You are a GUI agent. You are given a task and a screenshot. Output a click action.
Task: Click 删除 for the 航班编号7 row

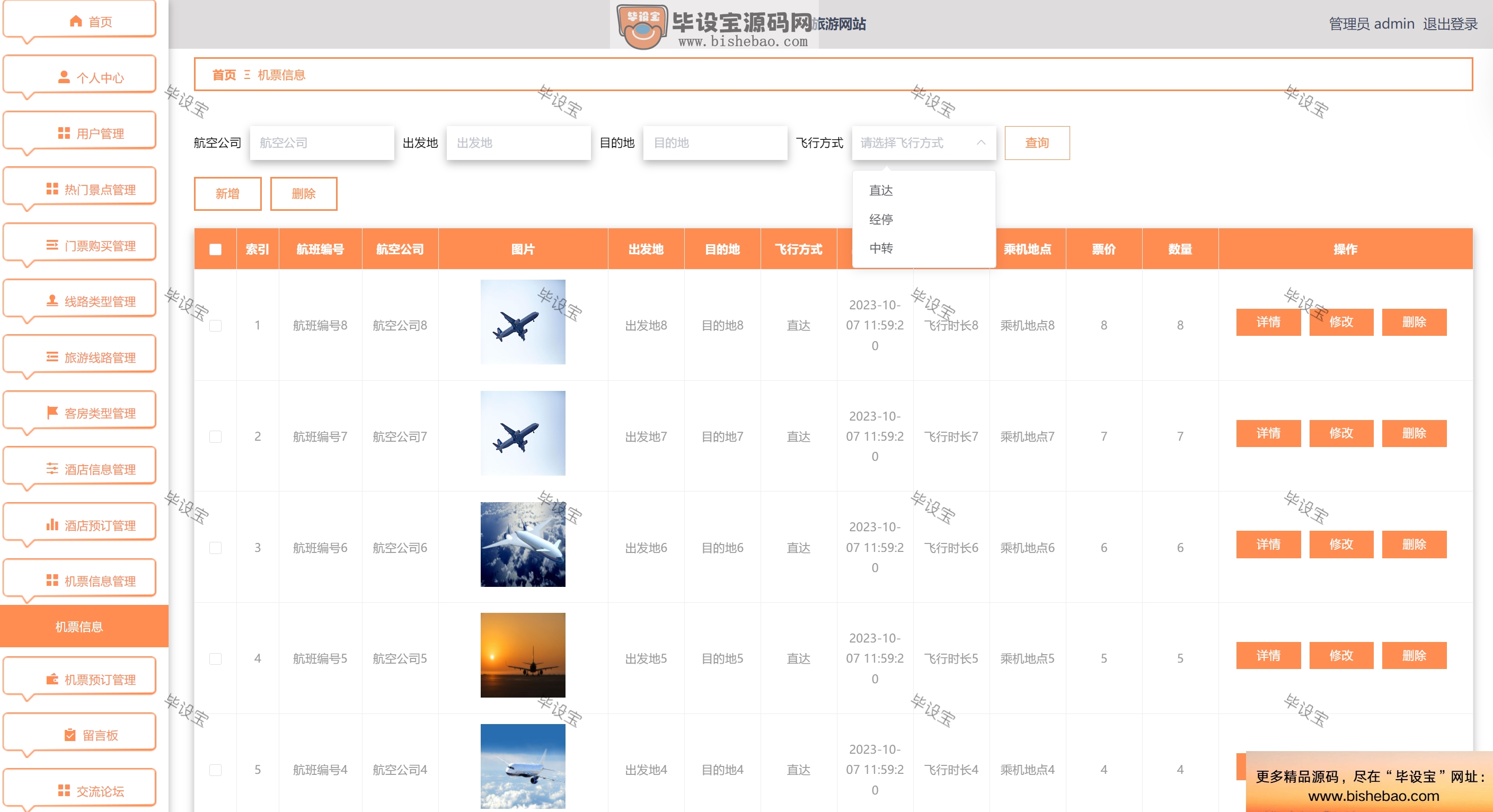(1414, 433)
